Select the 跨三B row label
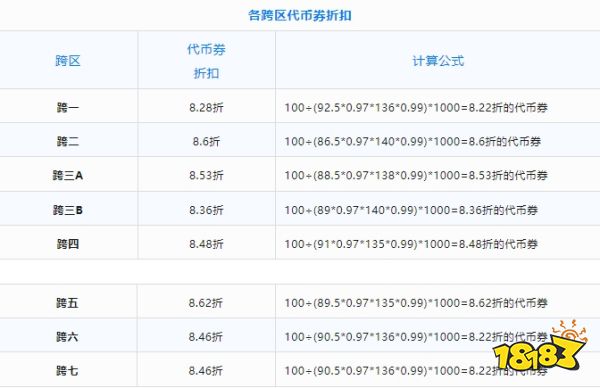Screen dimensions: 600x388 [x=68, y=210]
